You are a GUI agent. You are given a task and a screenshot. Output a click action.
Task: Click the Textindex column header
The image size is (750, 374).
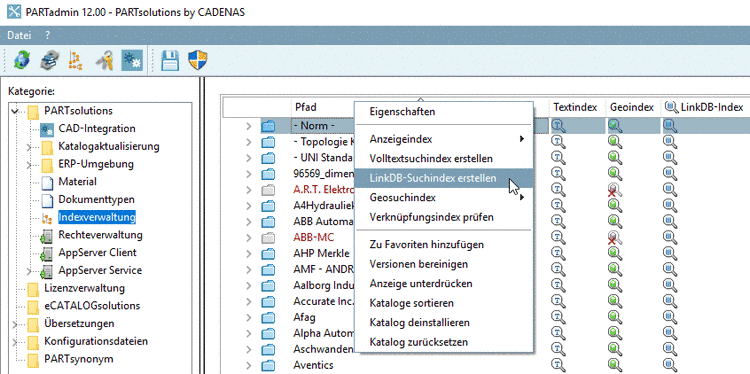coord(575,108)
